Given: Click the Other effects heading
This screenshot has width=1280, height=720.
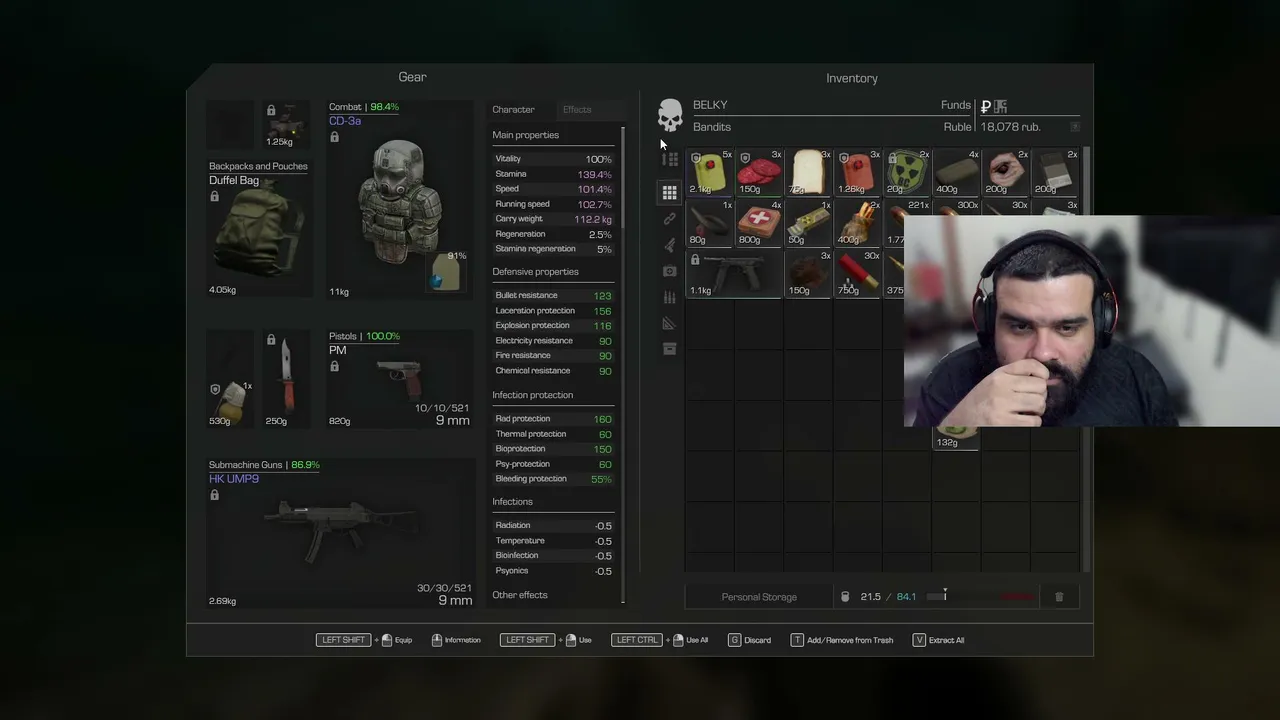Looking at the screenshot, I should coord(520,595).
